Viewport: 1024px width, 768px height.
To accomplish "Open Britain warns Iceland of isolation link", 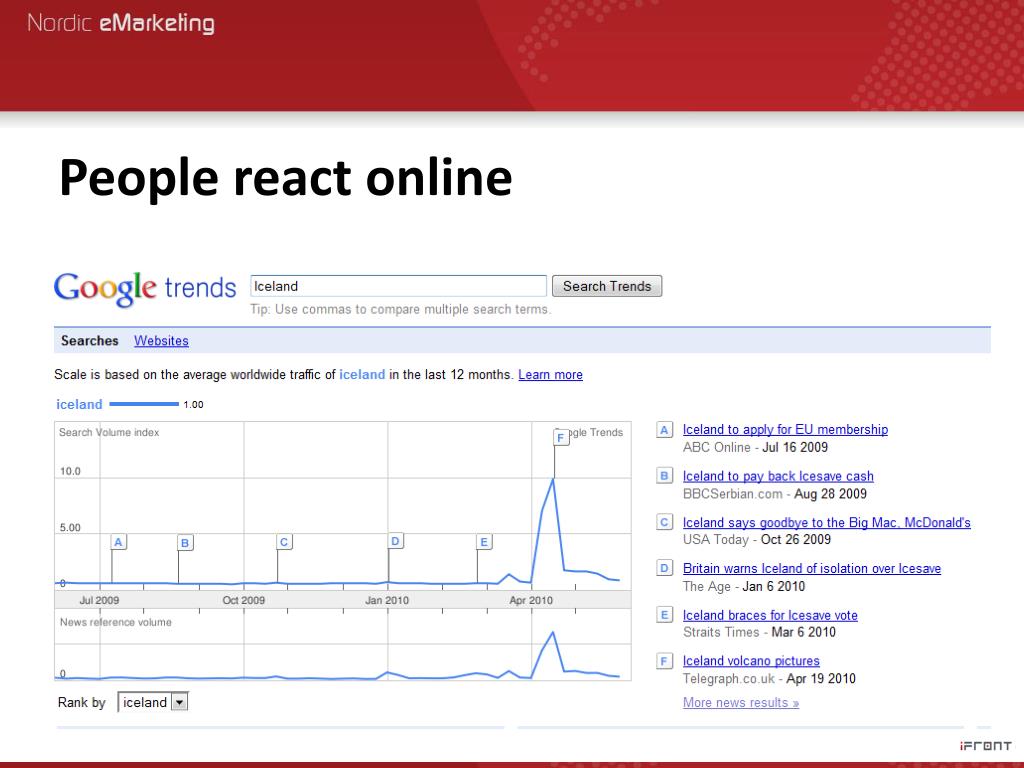I will click(x=812, y=568).
